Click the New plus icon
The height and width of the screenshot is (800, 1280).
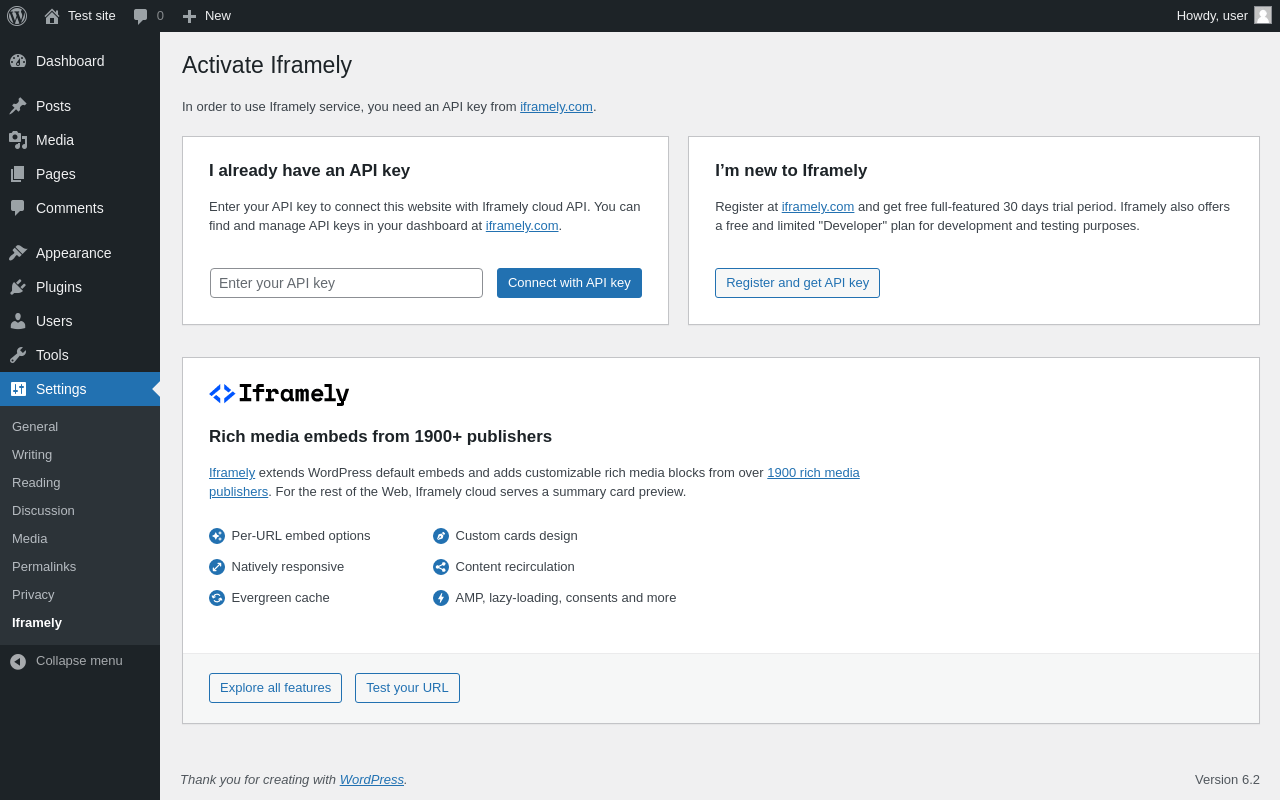(x=189, y=16)
